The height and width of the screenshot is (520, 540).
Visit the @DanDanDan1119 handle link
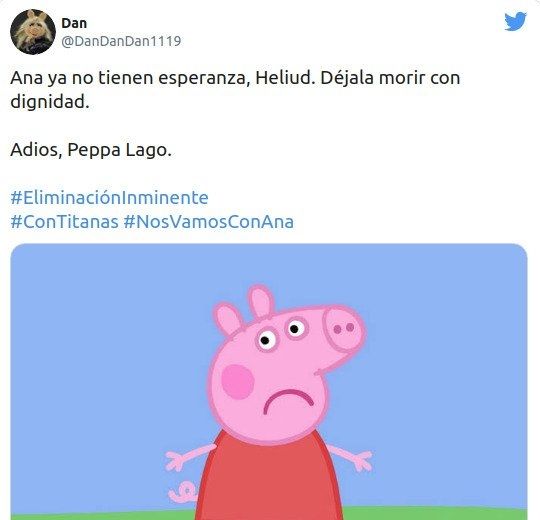point(121,41)
